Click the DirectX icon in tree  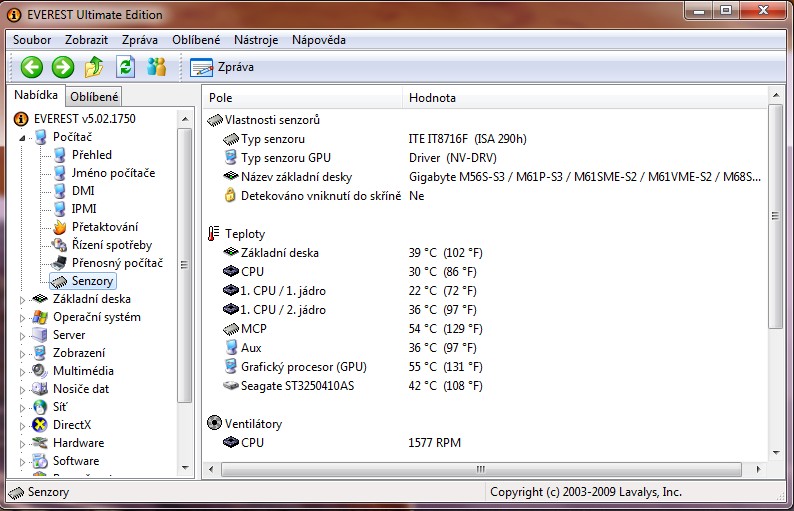coord(40,425)
